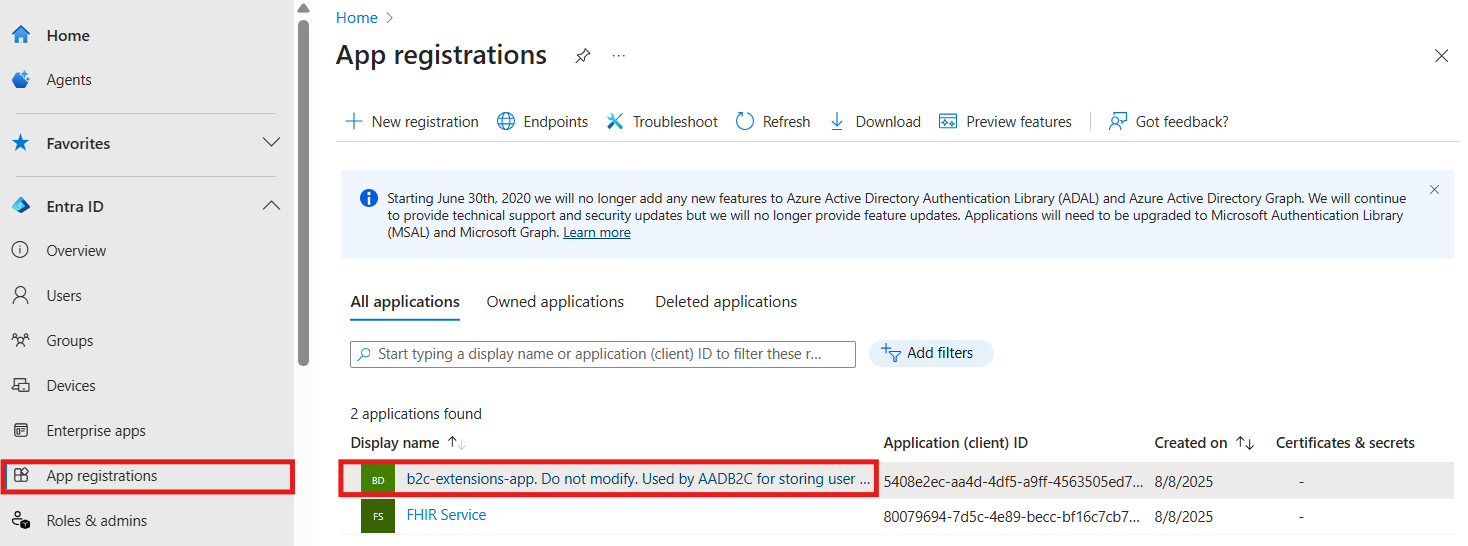Image resolution: width=1468 pixels, height=546 pixels.
Task: Click the Preview features icon
Action: pyautogui.click(x=948, y=121)
